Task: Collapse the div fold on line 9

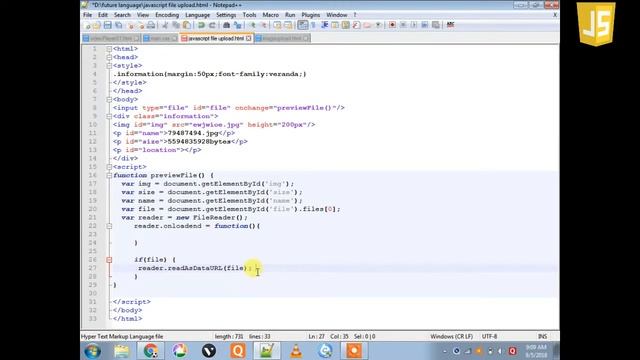Action: (109, 116)
